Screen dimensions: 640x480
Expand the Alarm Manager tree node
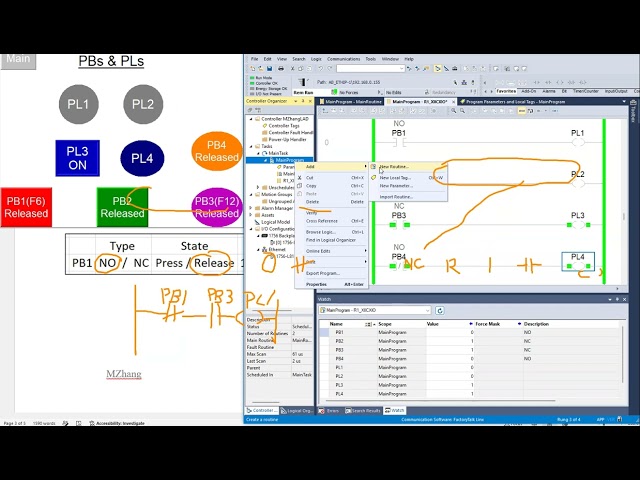[251, 208]
